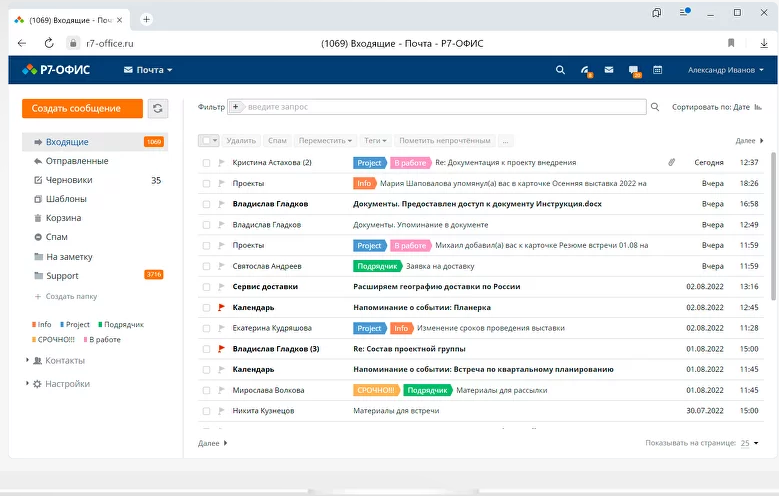Open the calendar icon in header
Screen dimensions: 779x496
pyautogui.click(x=658, y=70)
